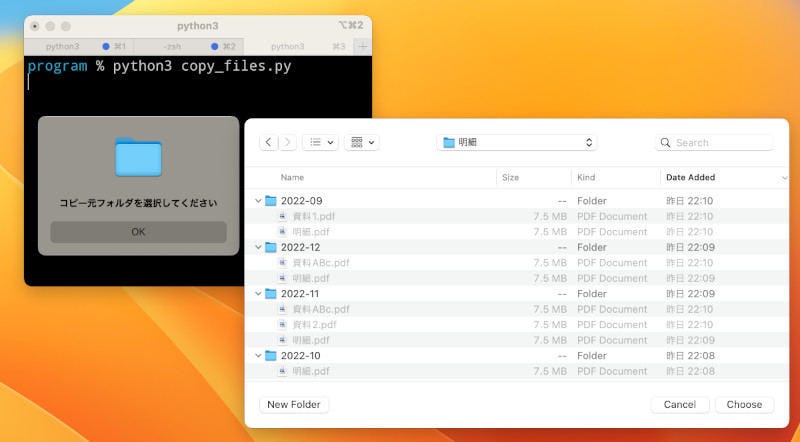This screenshot has height=442, width=800.
Task: Click the Search field in file dialog
Action: pos(715,143)
